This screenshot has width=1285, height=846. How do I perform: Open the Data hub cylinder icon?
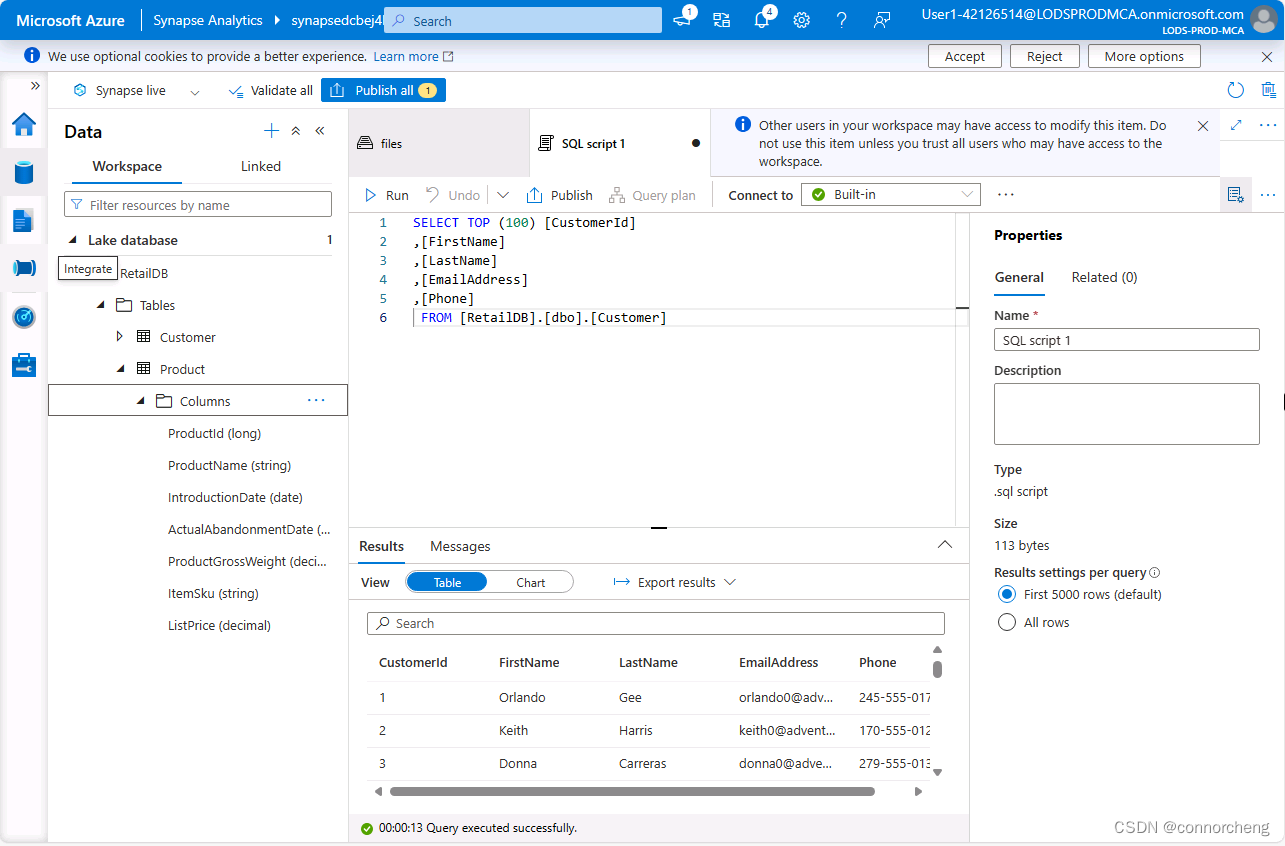[24, 172]
